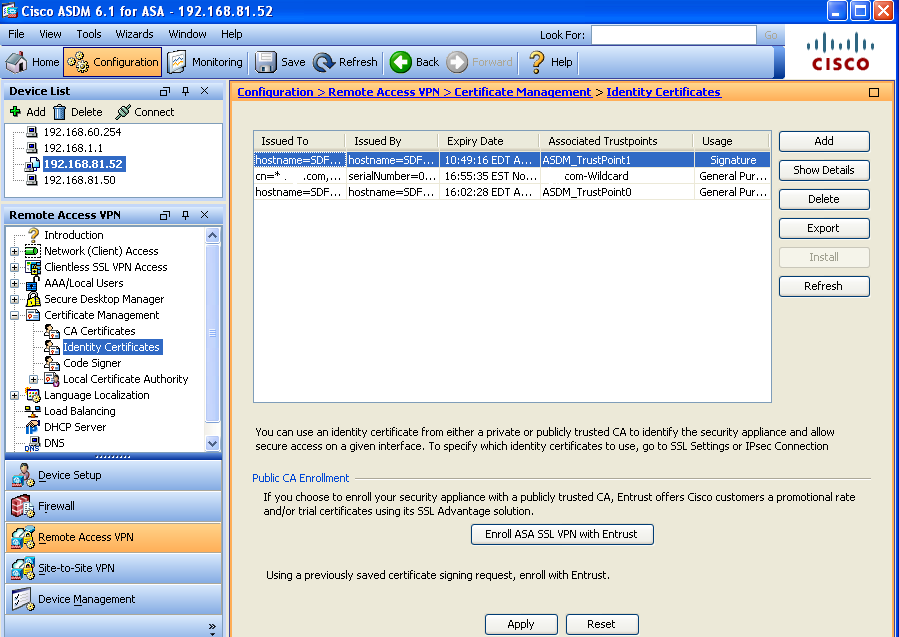Undock the Device List panel
Viewport: 899px width, 637px height.
pos(165,91)
